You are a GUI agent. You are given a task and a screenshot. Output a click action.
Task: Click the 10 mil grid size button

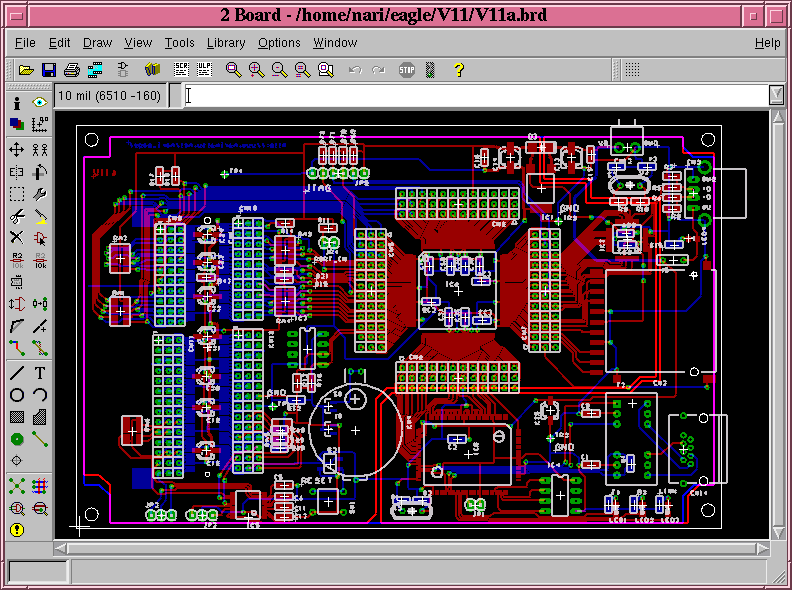109,96
